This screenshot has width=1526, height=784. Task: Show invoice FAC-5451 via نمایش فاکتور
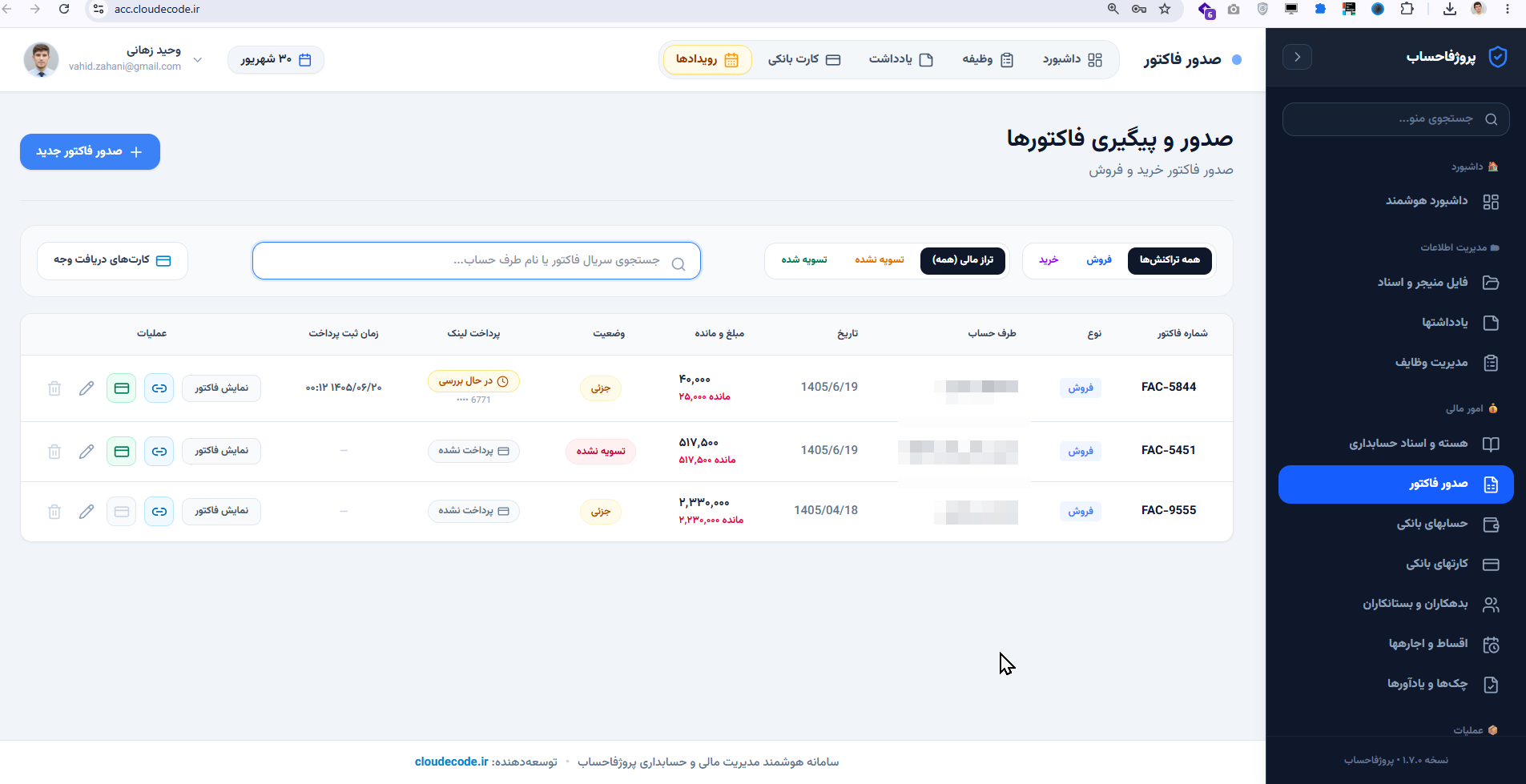222,452
